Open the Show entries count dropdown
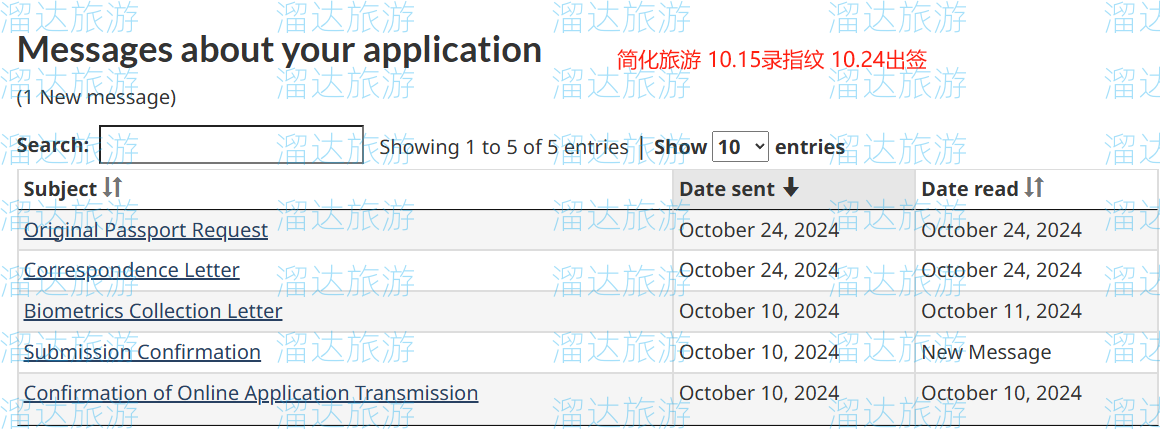The image size is (1160, 431). [741, 146]
